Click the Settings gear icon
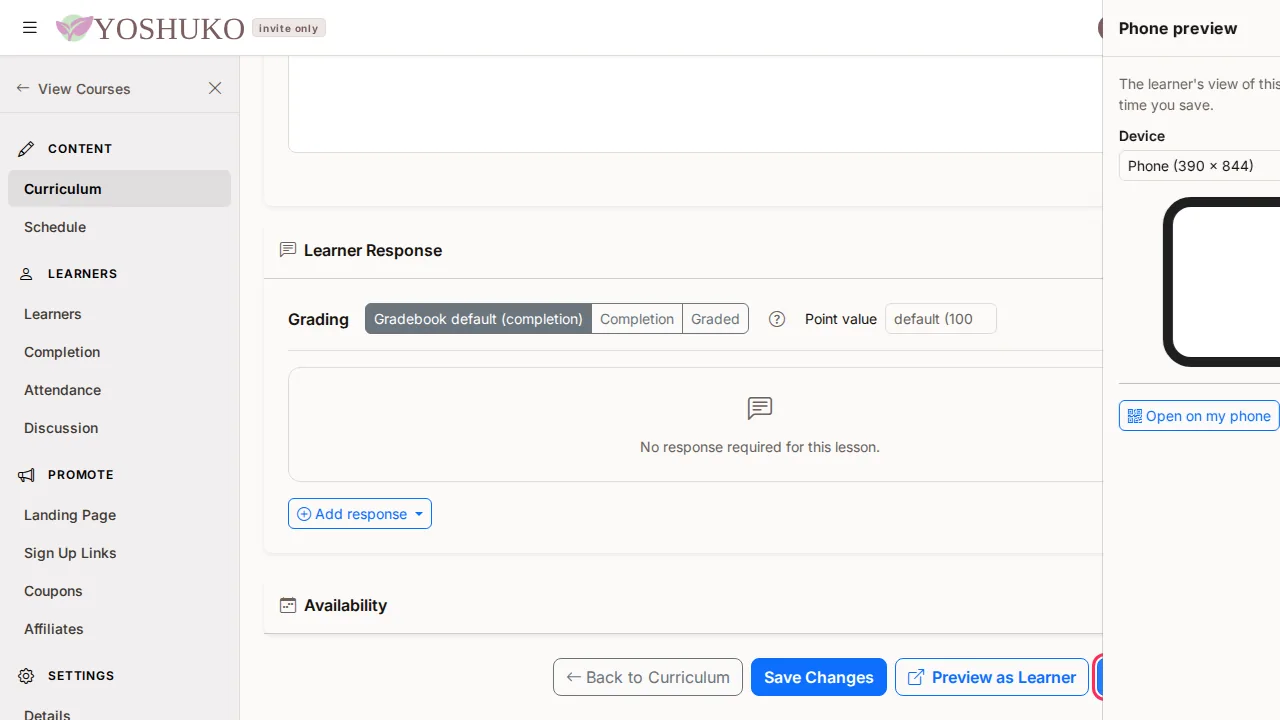This screenshot has width=1280, height=720. (26, 676)
